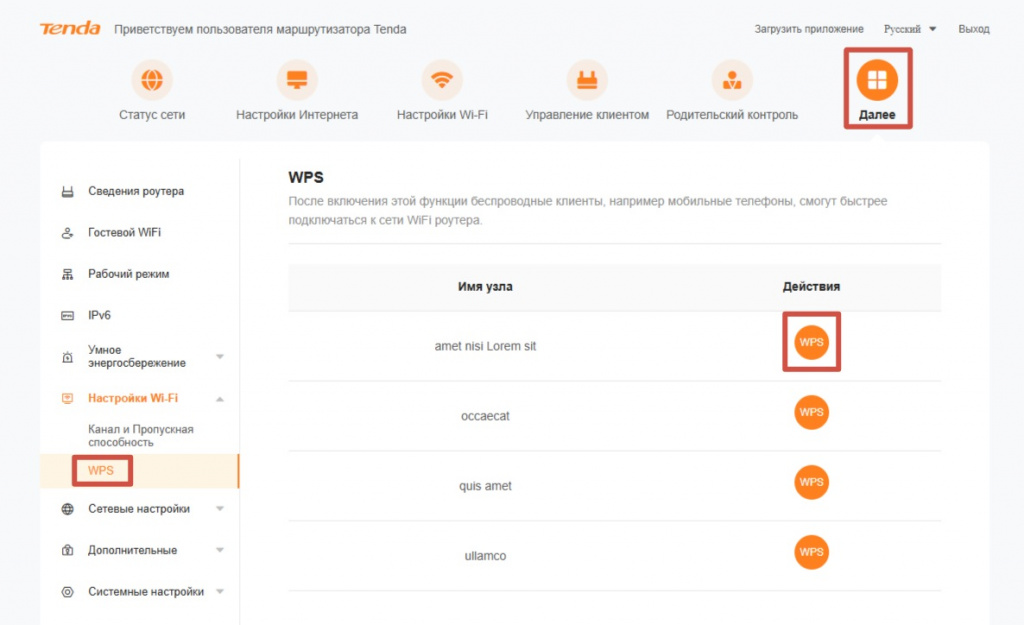Open the Настройки Интернета monitor icon
This screenshot has height=625, width=1024.
(297, 80)
